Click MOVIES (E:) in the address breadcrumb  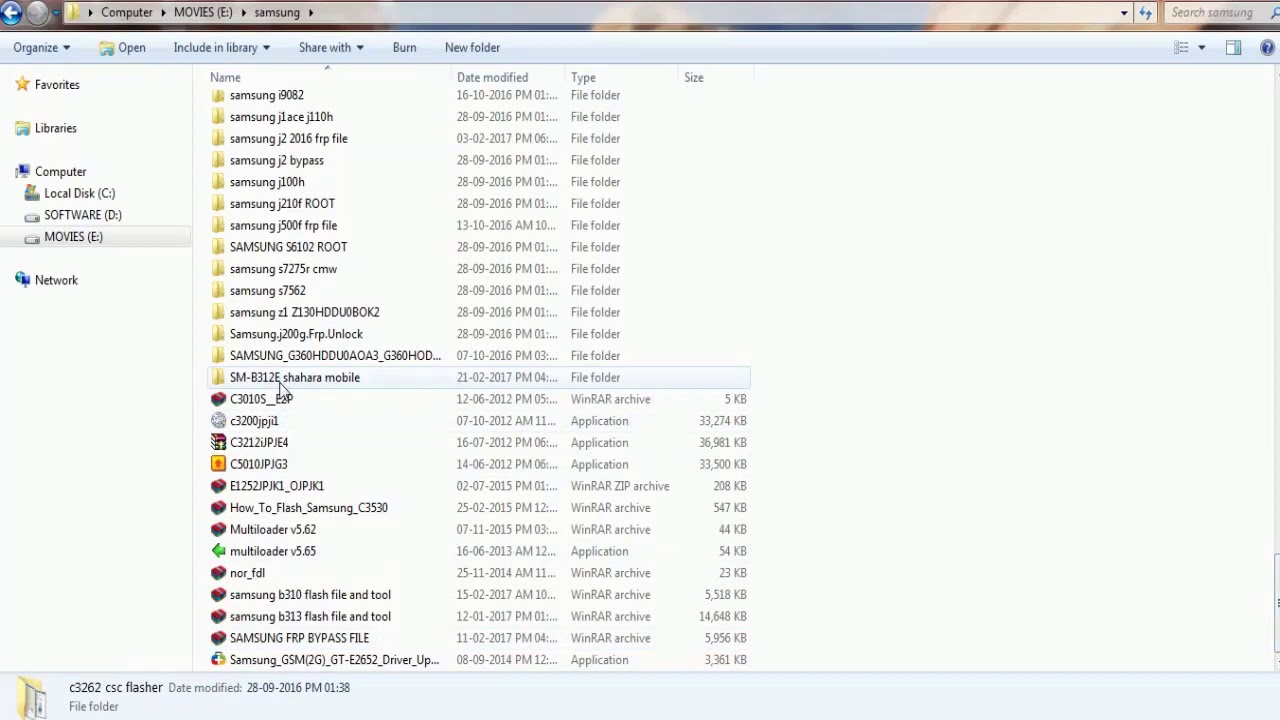point(203,13)
